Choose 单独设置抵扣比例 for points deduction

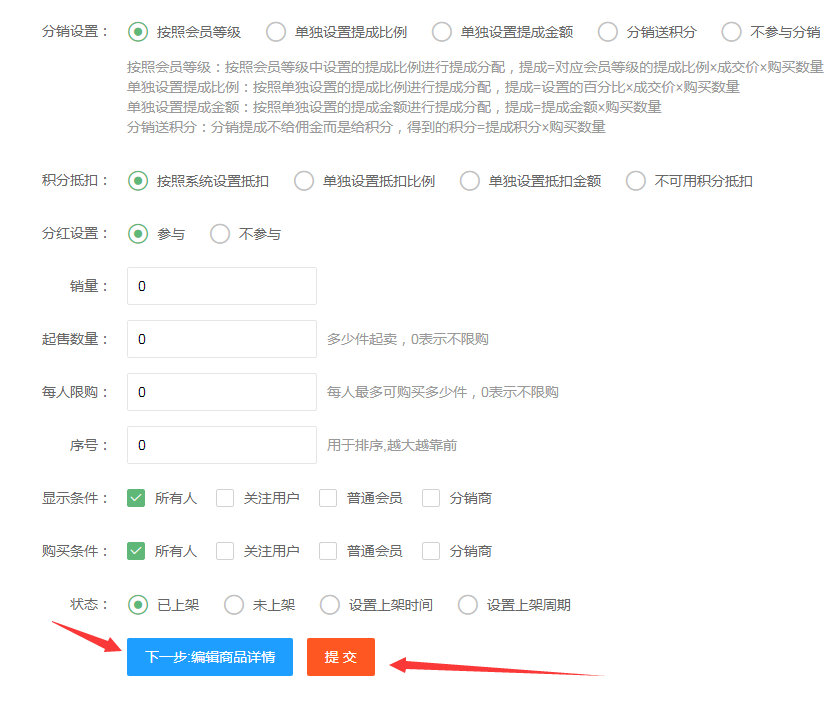click(x=304, y=181)
